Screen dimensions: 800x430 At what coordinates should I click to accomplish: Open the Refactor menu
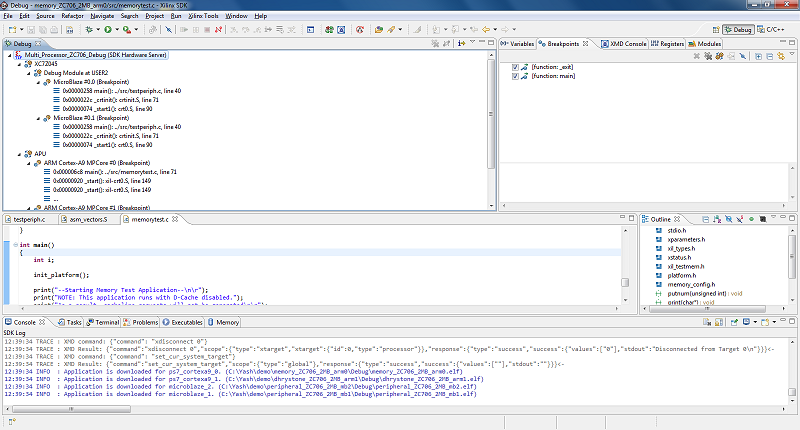(72, 16)
